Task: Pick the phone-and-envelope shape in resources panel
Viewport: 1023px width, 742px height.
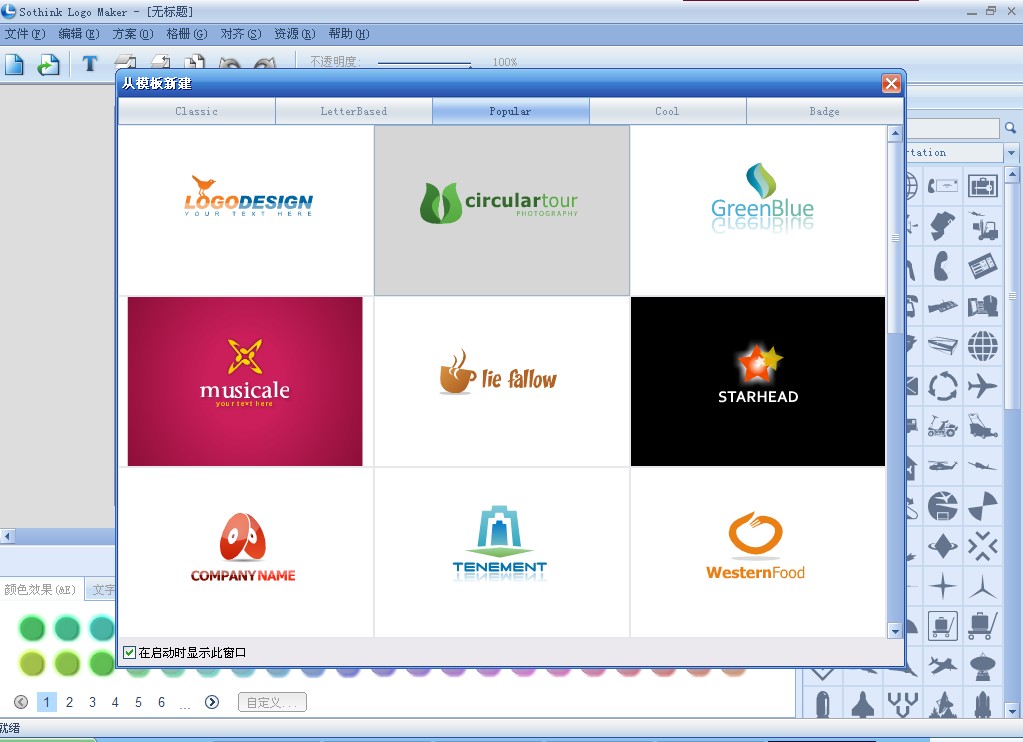Action: 943,187
